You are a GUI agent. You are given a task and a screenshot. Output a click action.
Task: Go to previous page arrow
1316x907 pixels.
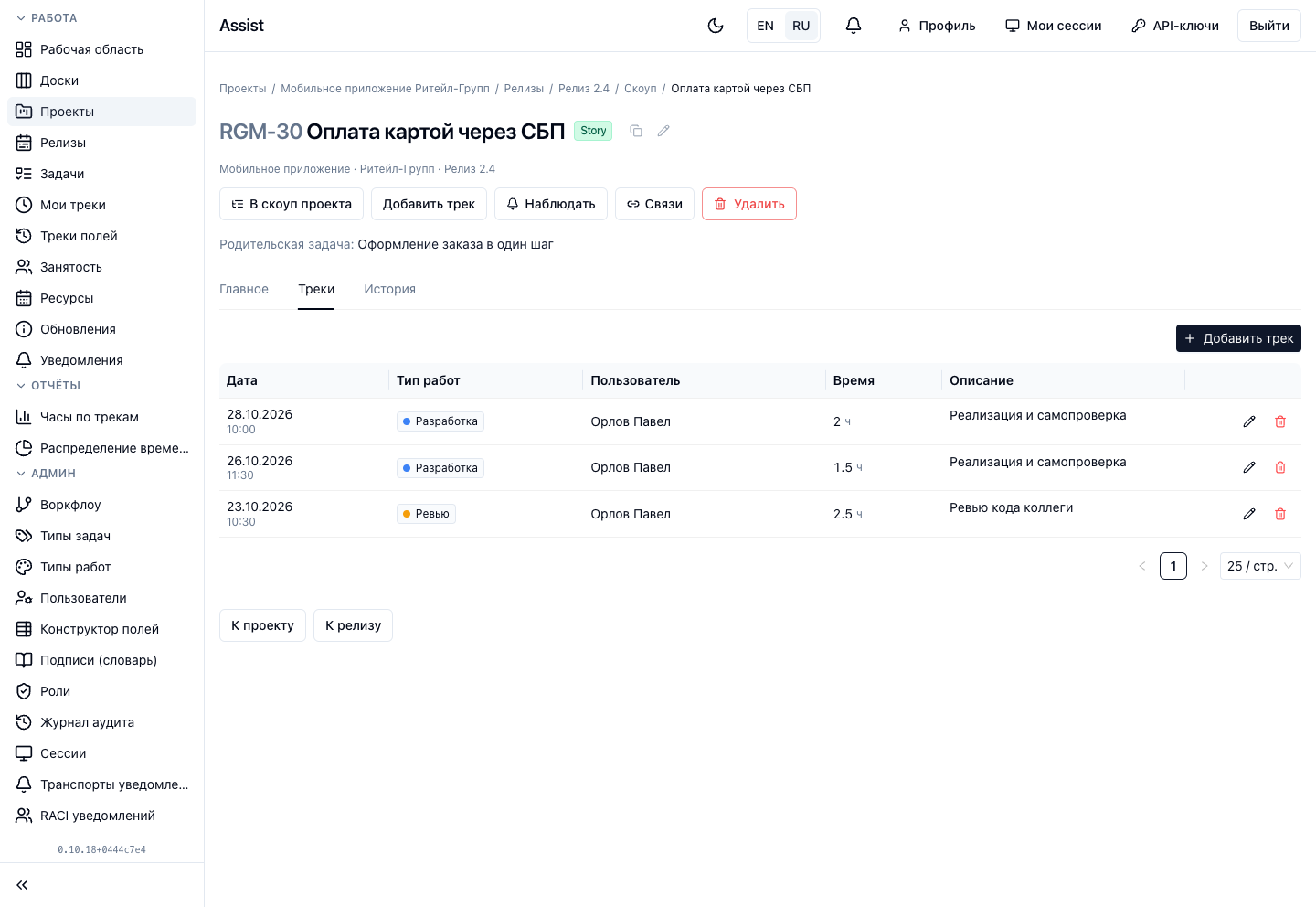[1142, 566]
